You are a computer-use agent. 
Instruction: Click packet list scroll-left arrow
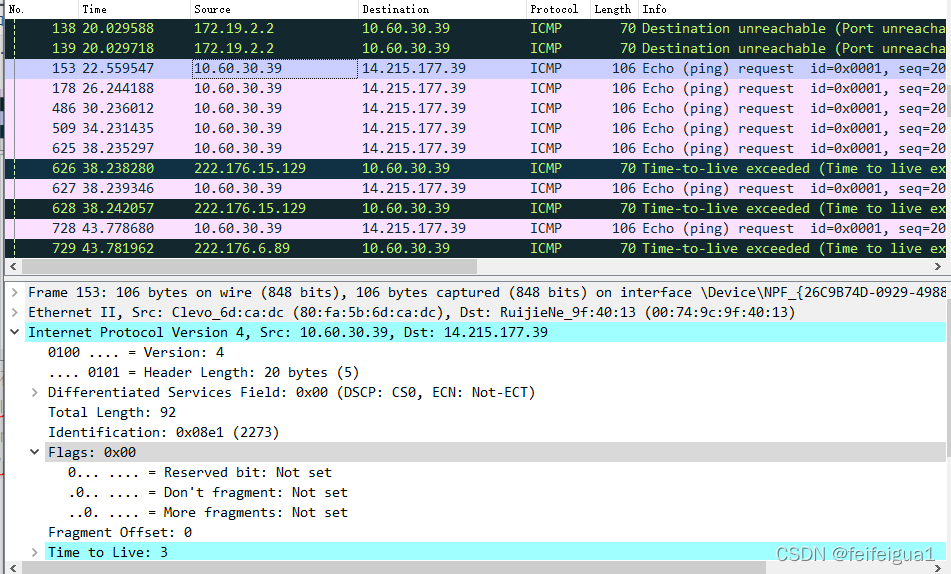point(13,266)
